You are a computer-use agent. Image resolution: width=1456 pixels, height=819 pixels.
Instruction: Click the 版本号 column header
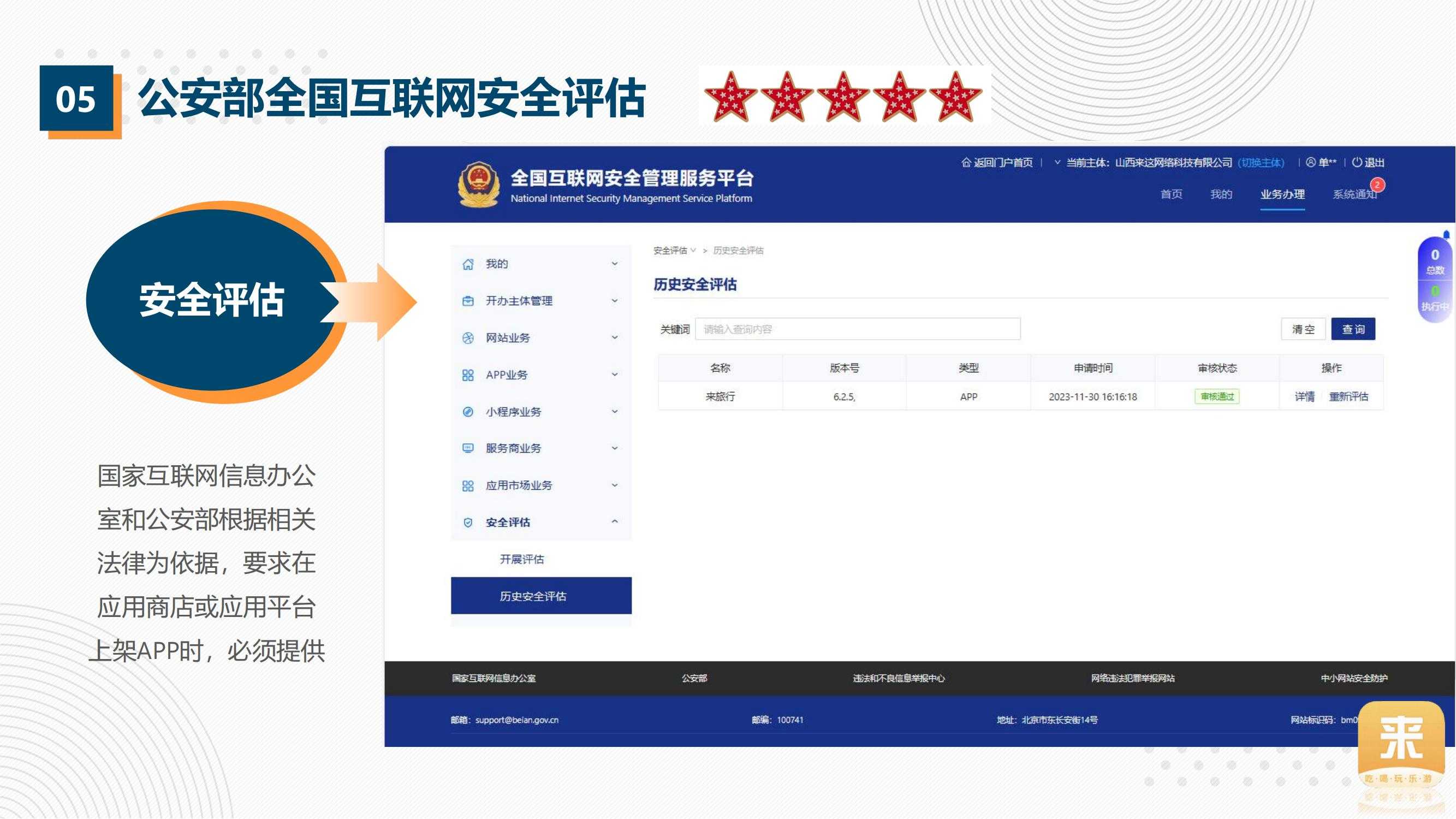pos(844,368)
